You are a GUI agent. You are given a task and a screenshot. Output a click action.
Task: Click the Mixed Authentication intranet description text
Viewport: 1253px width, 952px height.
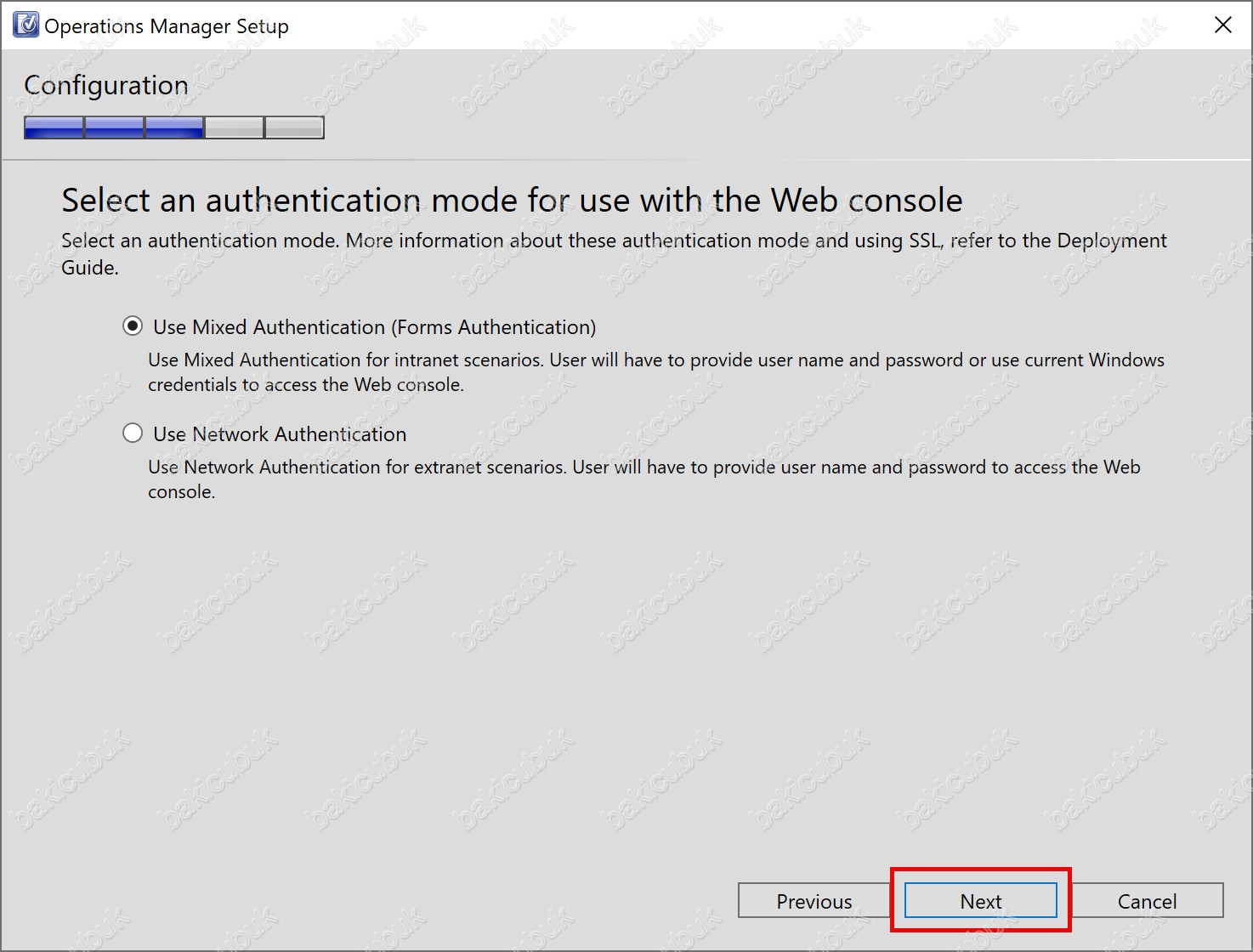point(655,372)
